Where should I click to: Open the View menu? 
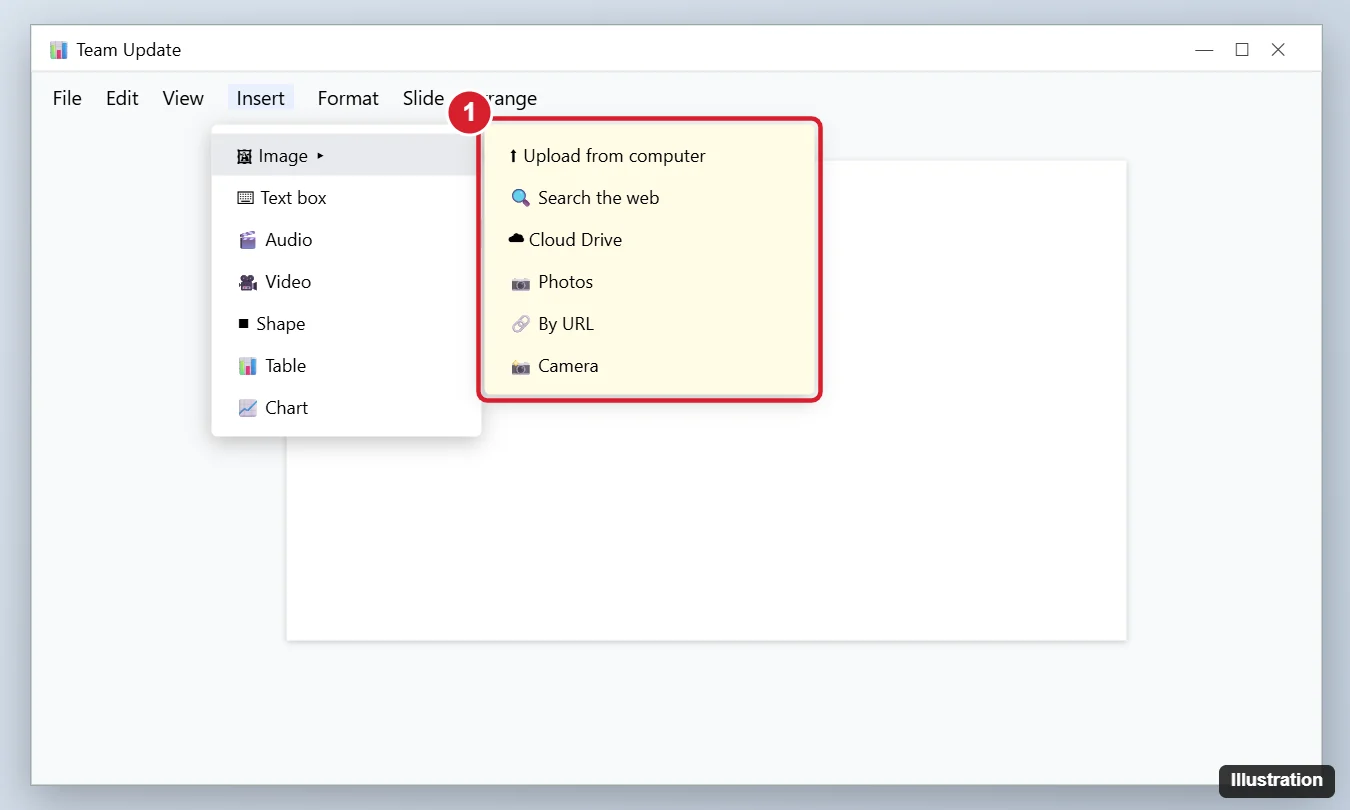pos(183,98)
